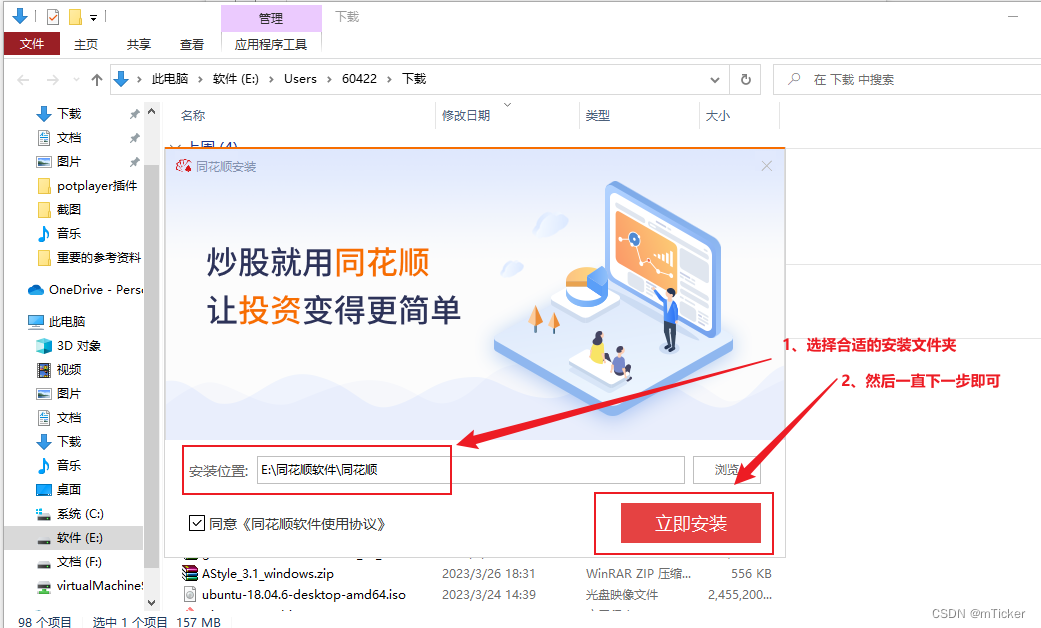Open the recent locations dropdown chevron
Image resolution: width=1041 pixels, height=628 pixels.
pos(76,80)
